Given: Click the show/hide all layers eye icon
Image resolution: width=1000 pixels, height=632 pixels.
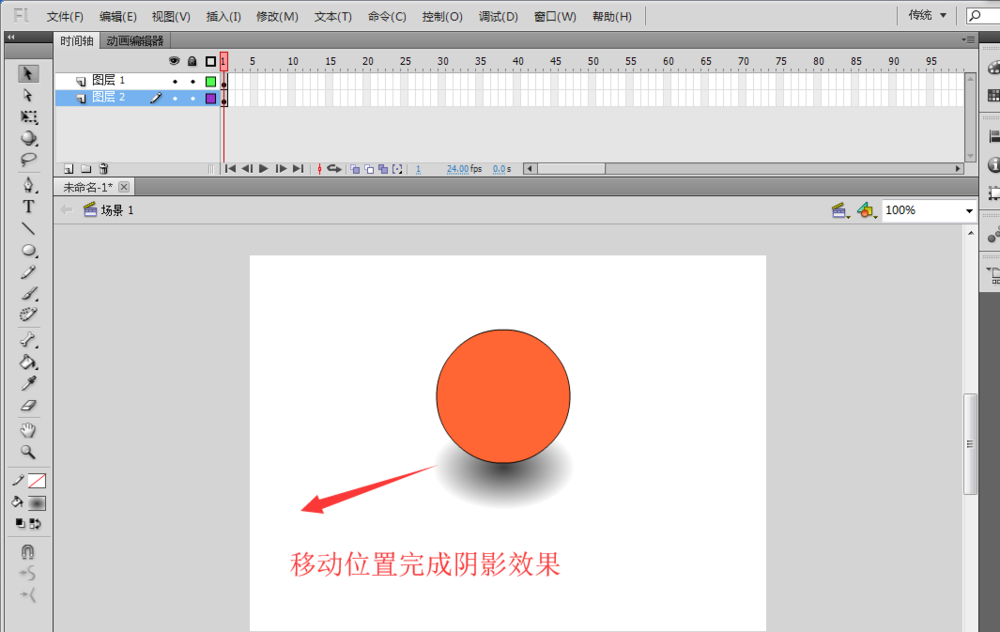Looking at the screenshot, I should 174,61.
